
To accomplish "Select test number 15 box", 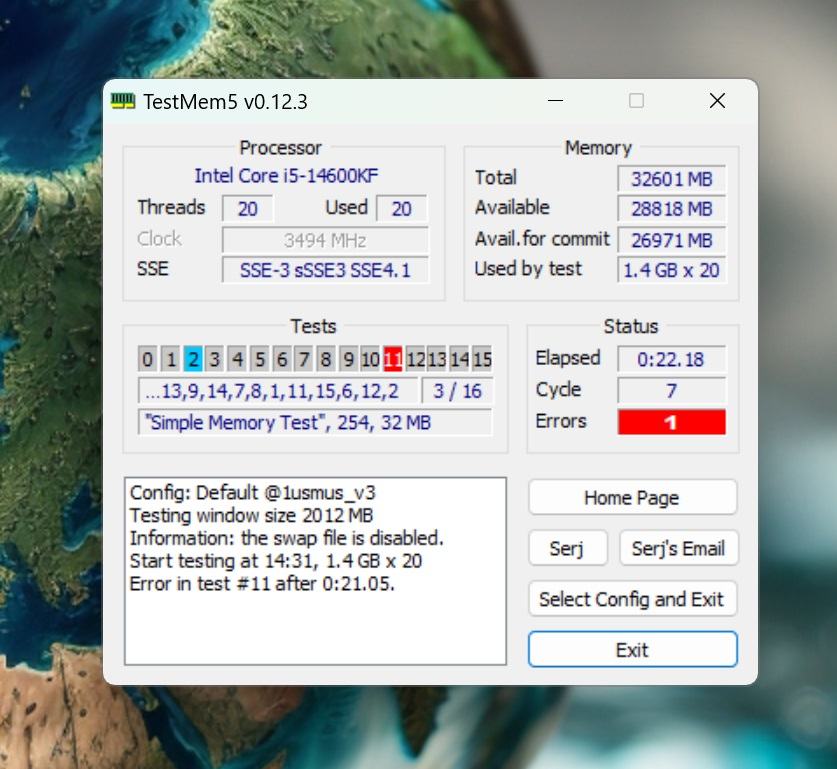I will click(482, 359).
